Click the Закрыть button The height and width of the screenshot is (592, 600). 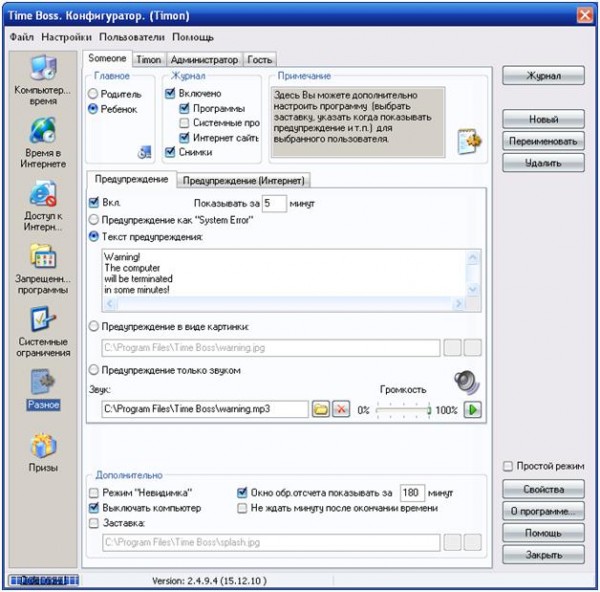(543, 555)
